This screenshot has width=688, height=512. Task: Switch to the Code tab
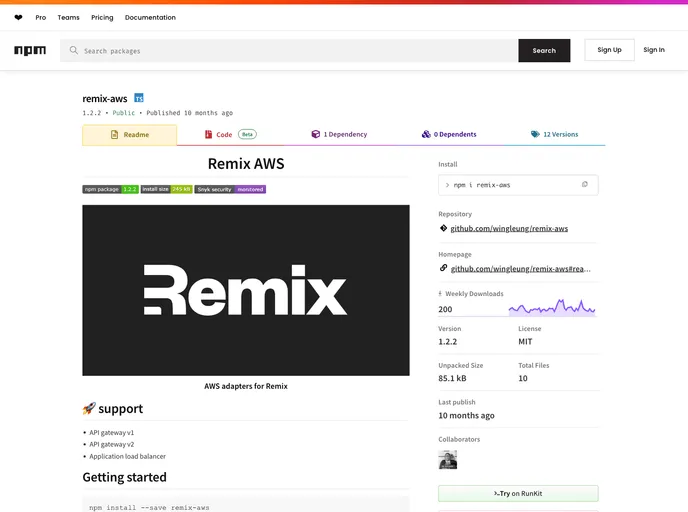pos(230,135)
